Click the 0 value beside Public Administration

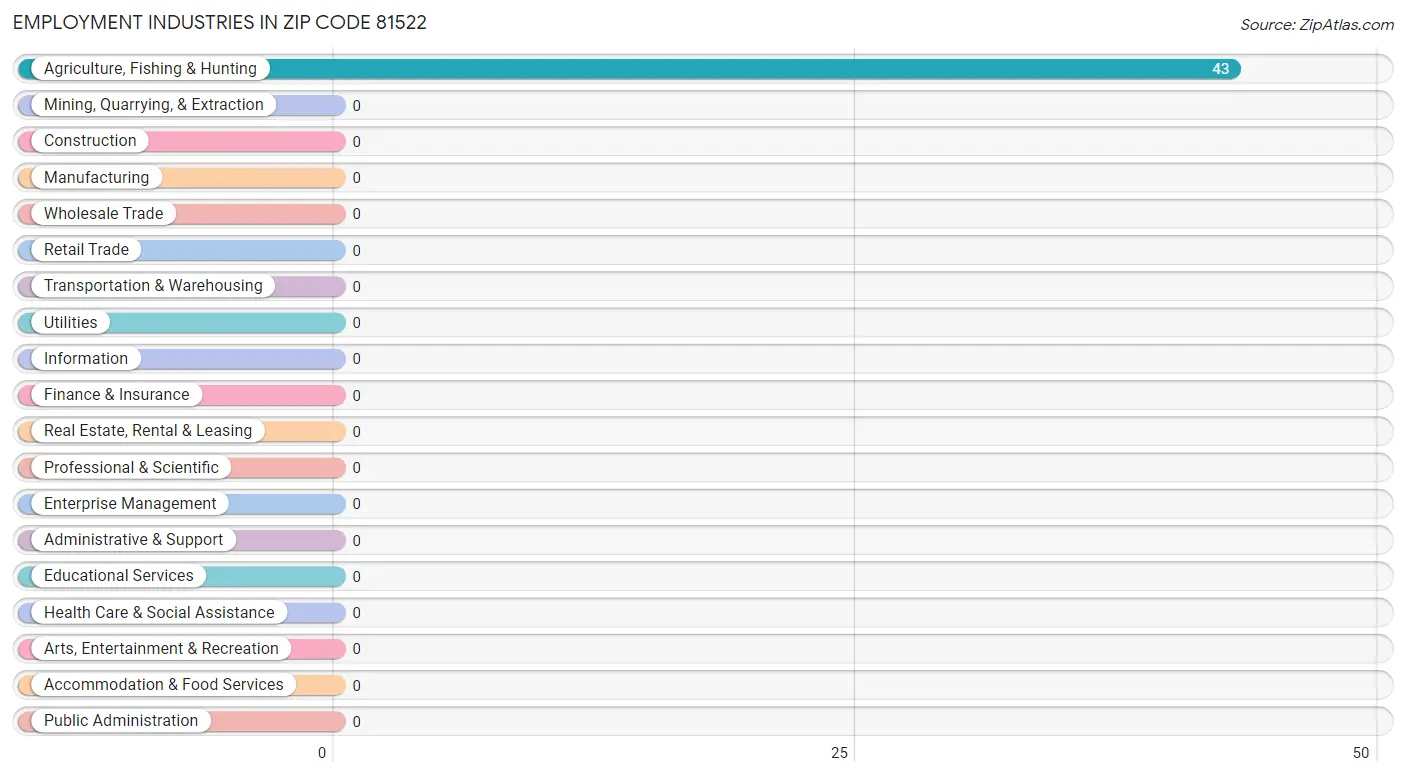coord(356,722)
